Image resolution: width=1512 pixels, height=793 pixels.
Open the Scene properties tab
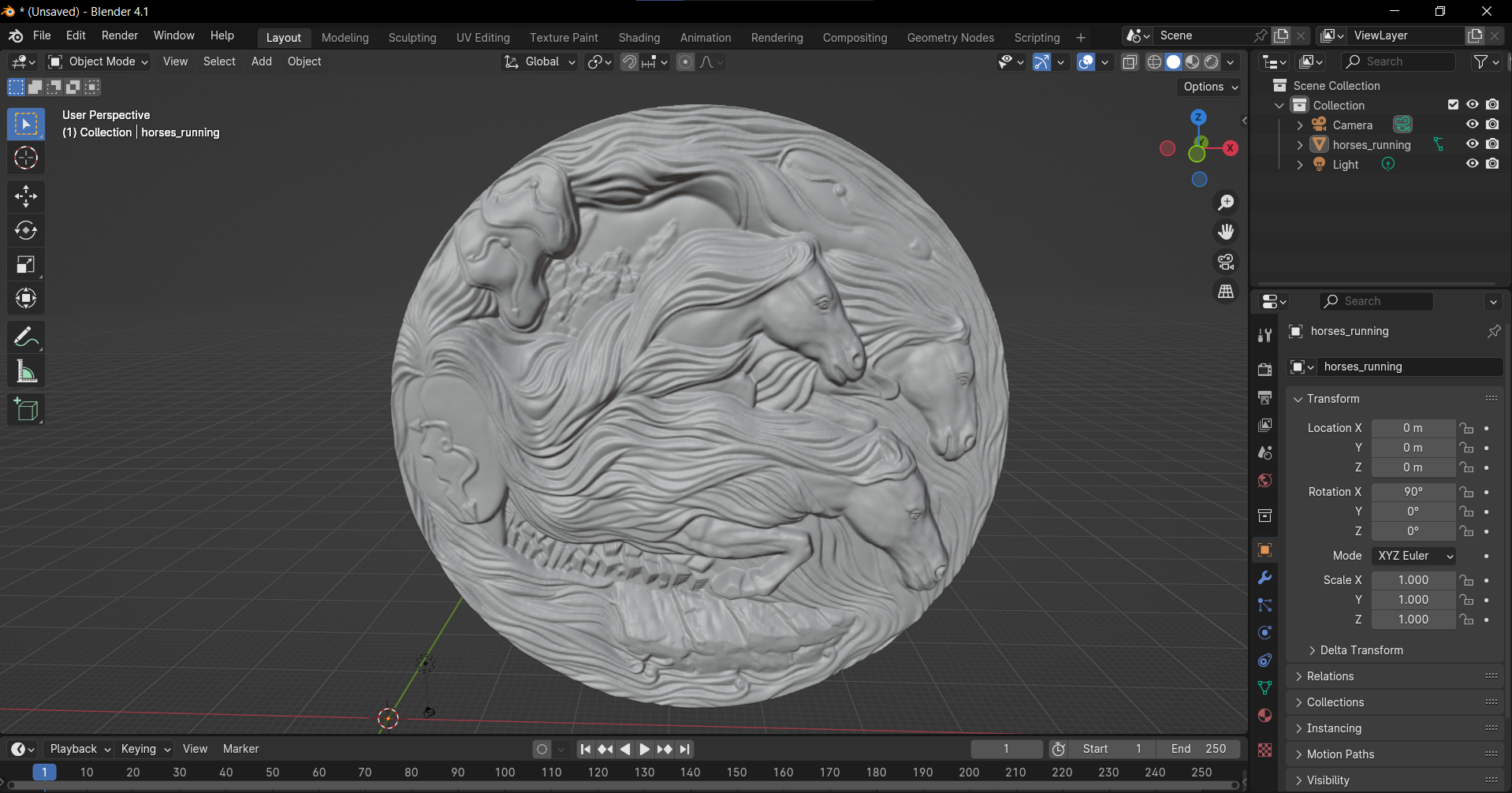pos(1264,452)
